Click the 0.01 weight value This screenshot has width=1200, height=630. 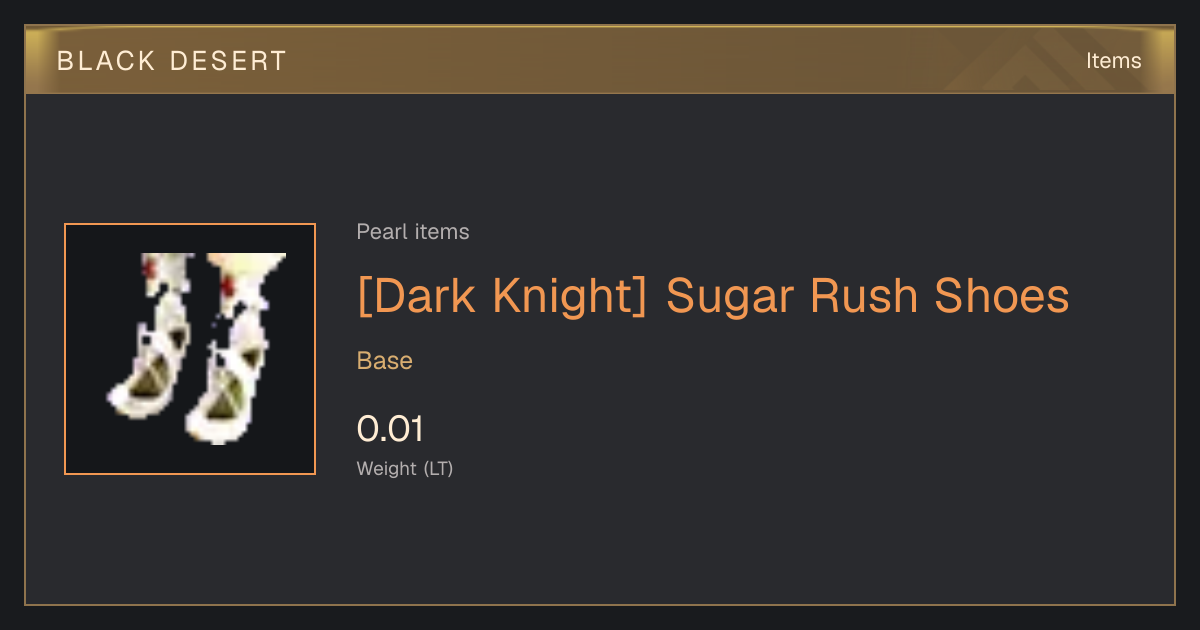pyautogui.click(x=391, y=429)
